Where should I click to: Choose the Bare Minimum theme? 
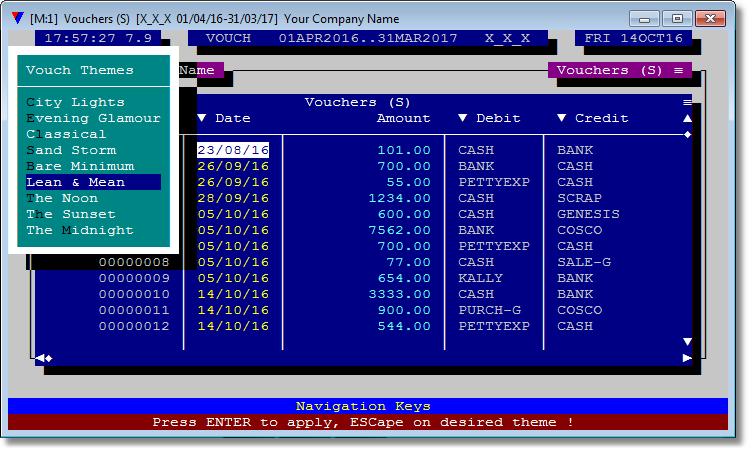point(94,166)
